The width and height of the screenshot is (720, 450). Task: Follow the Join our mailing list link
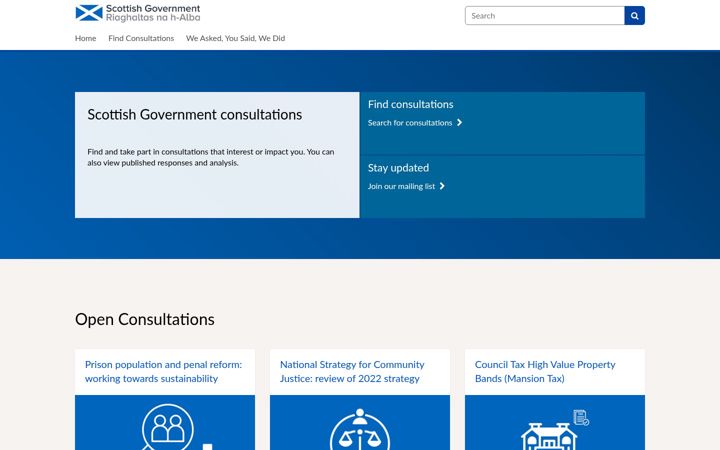pos(401,186)
